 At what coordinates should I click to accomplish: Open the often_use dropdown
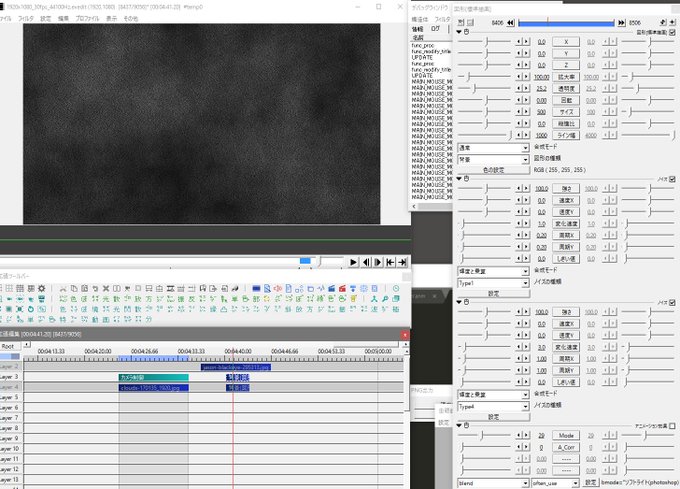(556, 483)
